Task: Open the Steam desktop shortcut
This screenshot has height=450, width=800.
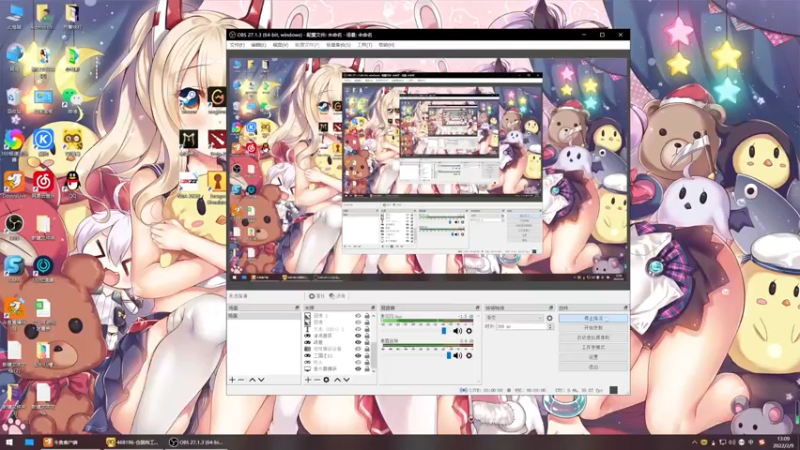Action: click(x=189, y=99)
